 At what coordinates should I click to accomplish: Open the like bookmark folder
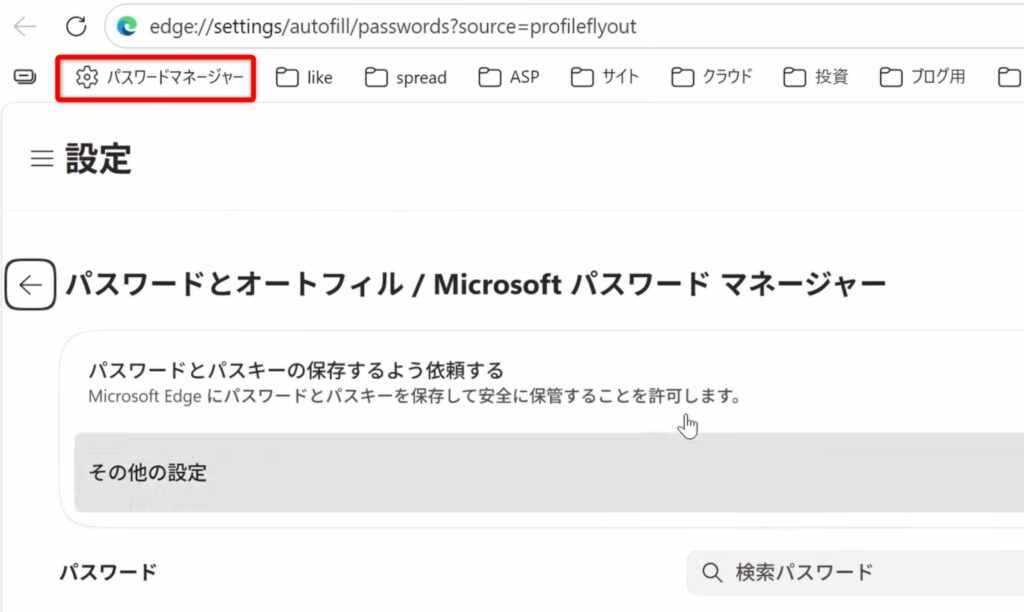click(x=304, y=77)
